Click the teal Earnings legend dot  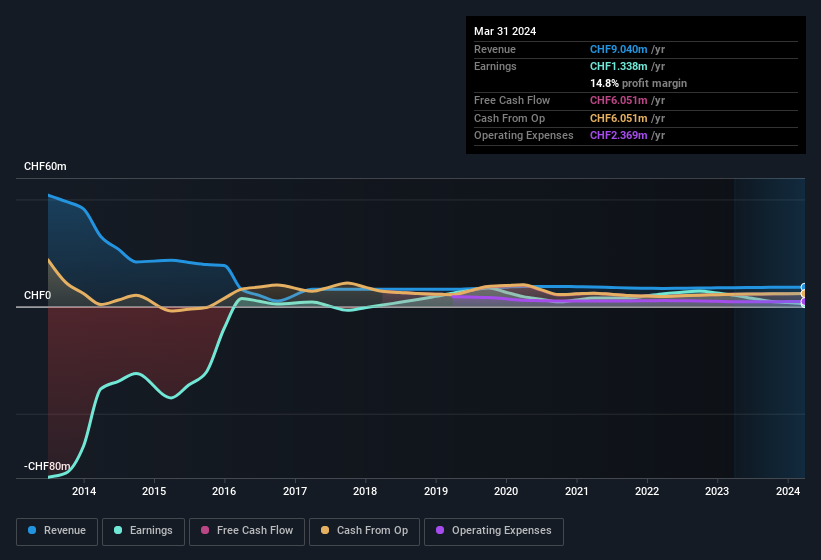pos(119,530)
